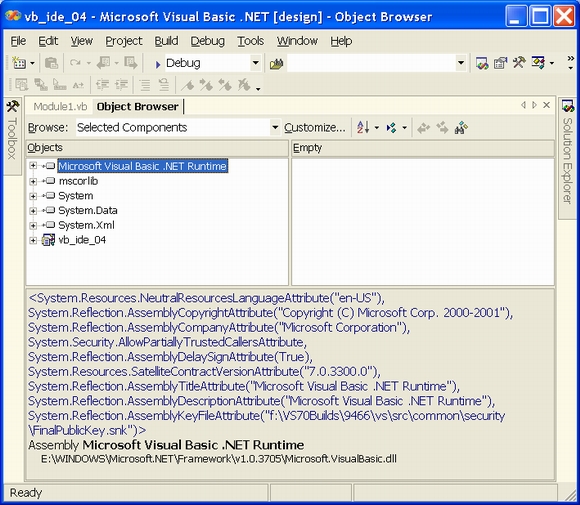Select the vb_ide_04 project item
Image resolution: width=580 pixels, height=505 pixels.
[82, 240]
